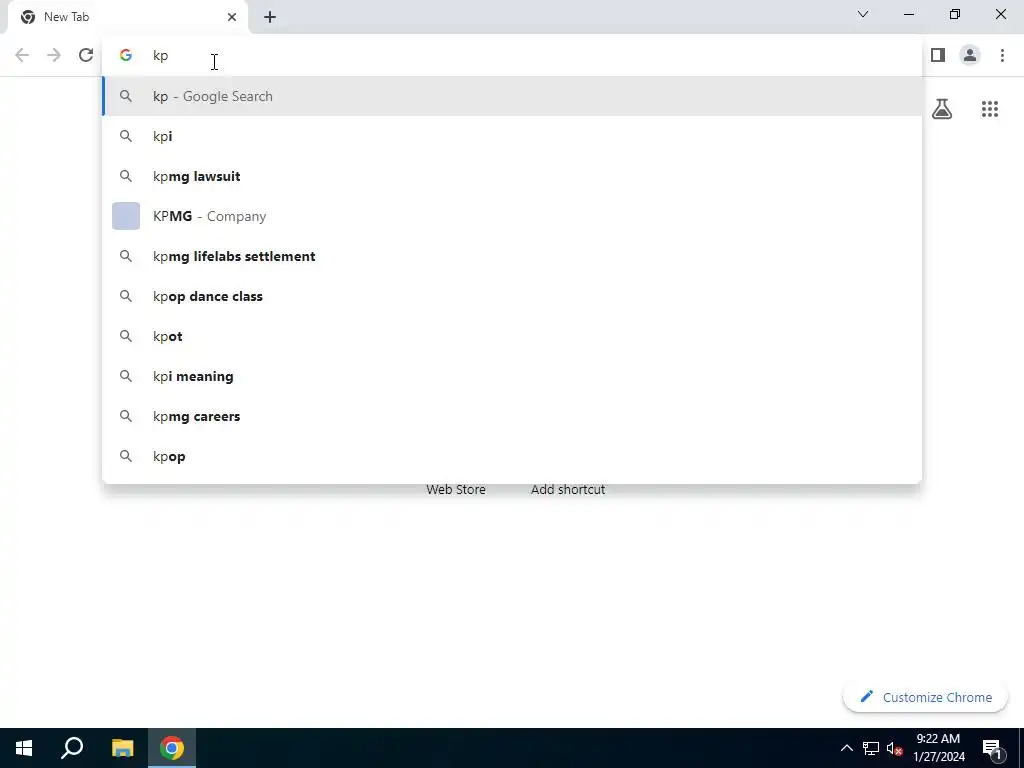Open the notification center icon
The image size is (1024, 768).
[993, 748]
